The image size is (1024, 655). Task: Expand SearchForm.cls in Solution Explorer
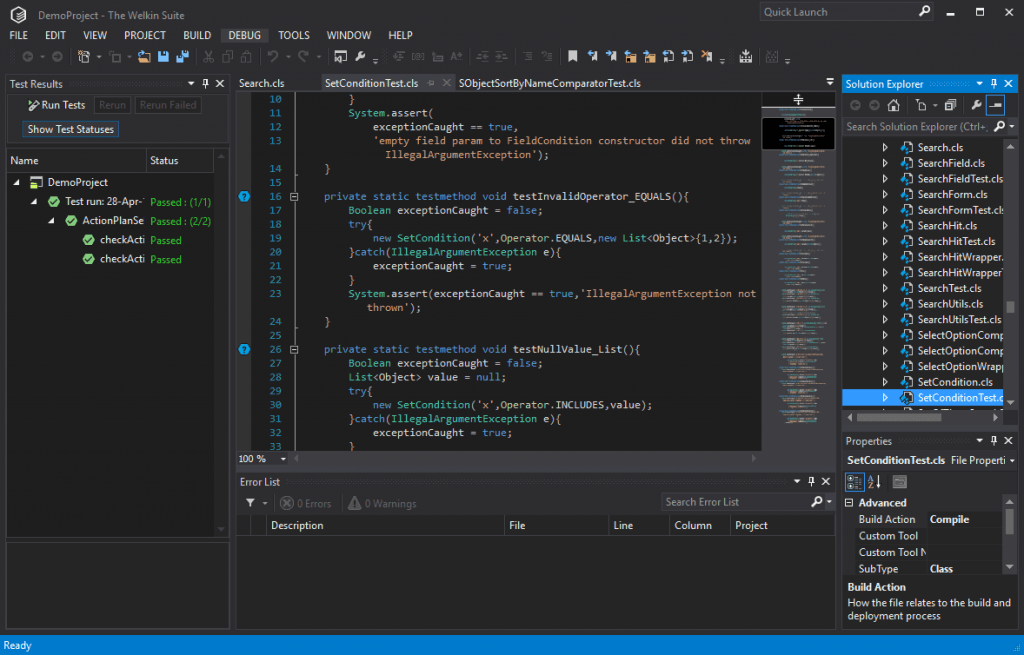(885, 194)
